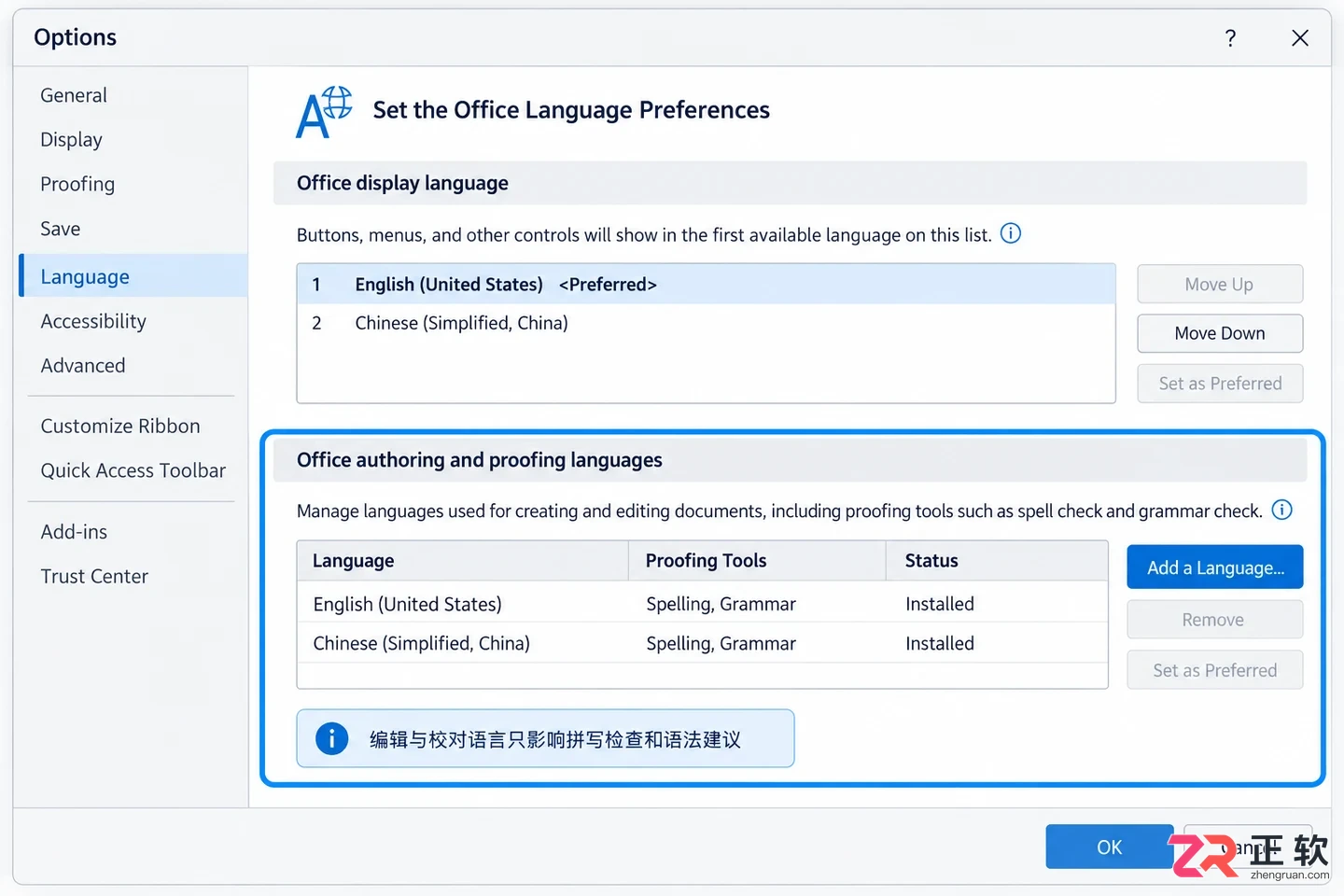Switch to the Proofing category
The width and height of the screenshot is (1344, 896).
(x=77, y=185)
